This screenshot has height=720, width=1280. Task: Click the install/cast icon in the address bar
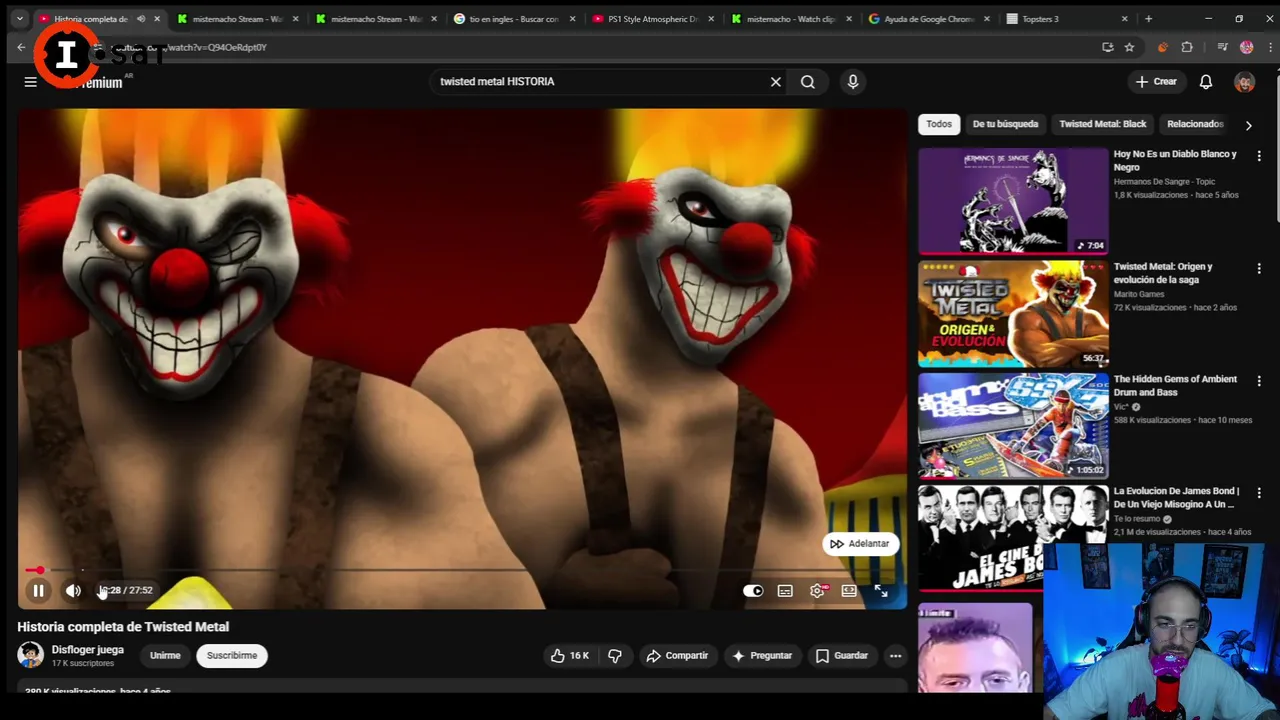pos(1107,47)
